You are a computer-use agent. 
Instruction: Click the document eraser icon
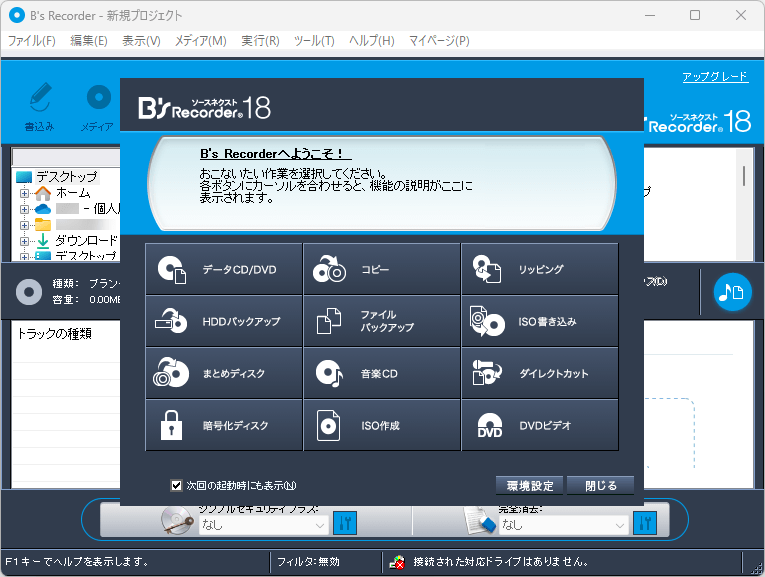pyautogui.click(x=480, y=521)
